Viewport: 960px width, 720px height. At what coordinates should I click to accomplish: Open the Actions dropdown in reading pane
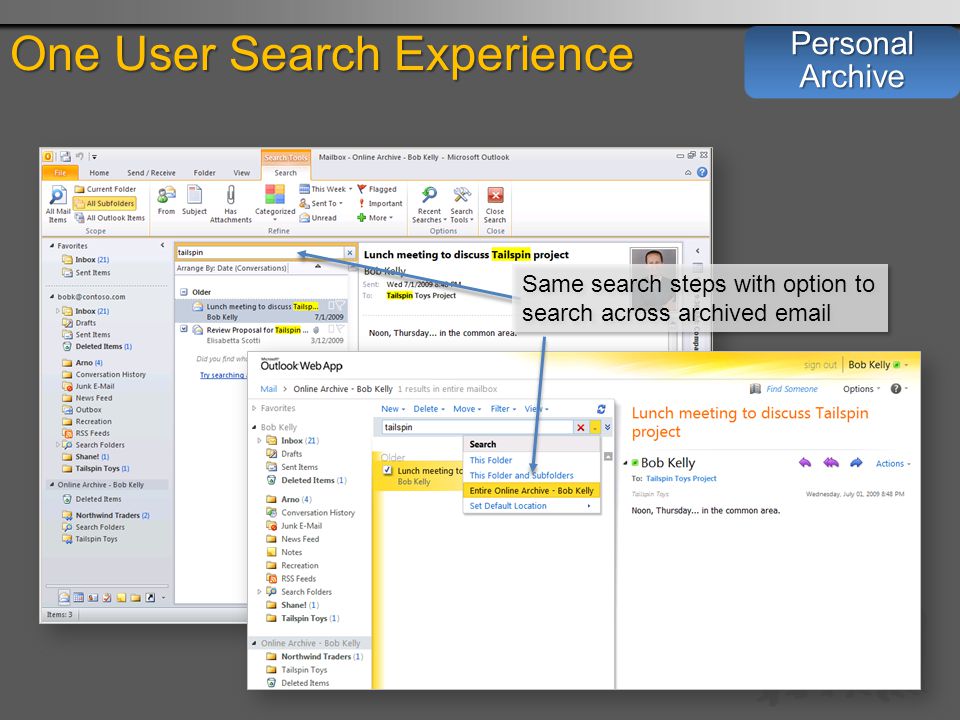(x=893, y=464)
